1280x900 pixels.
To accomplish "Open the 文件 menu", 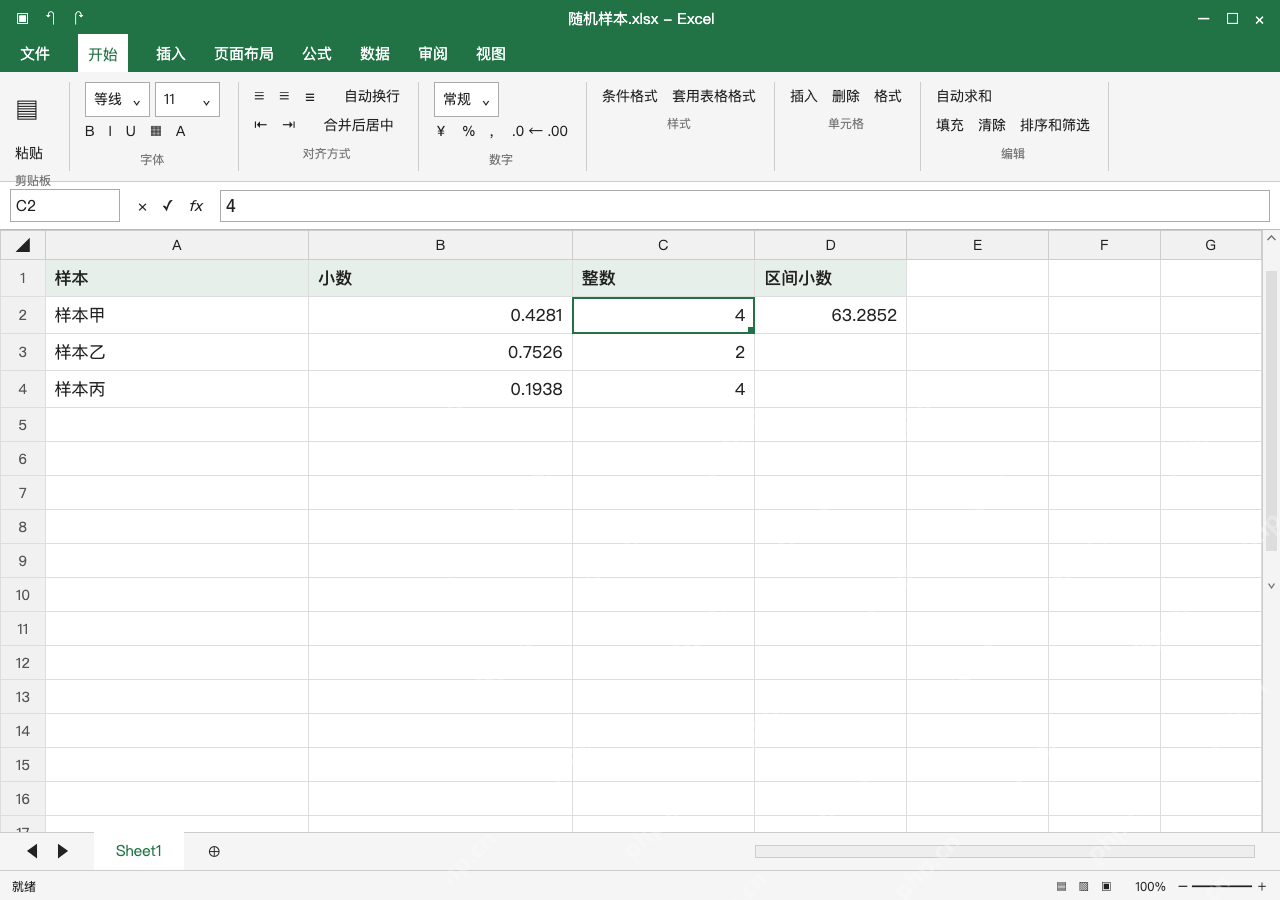I will pos(35,54).
